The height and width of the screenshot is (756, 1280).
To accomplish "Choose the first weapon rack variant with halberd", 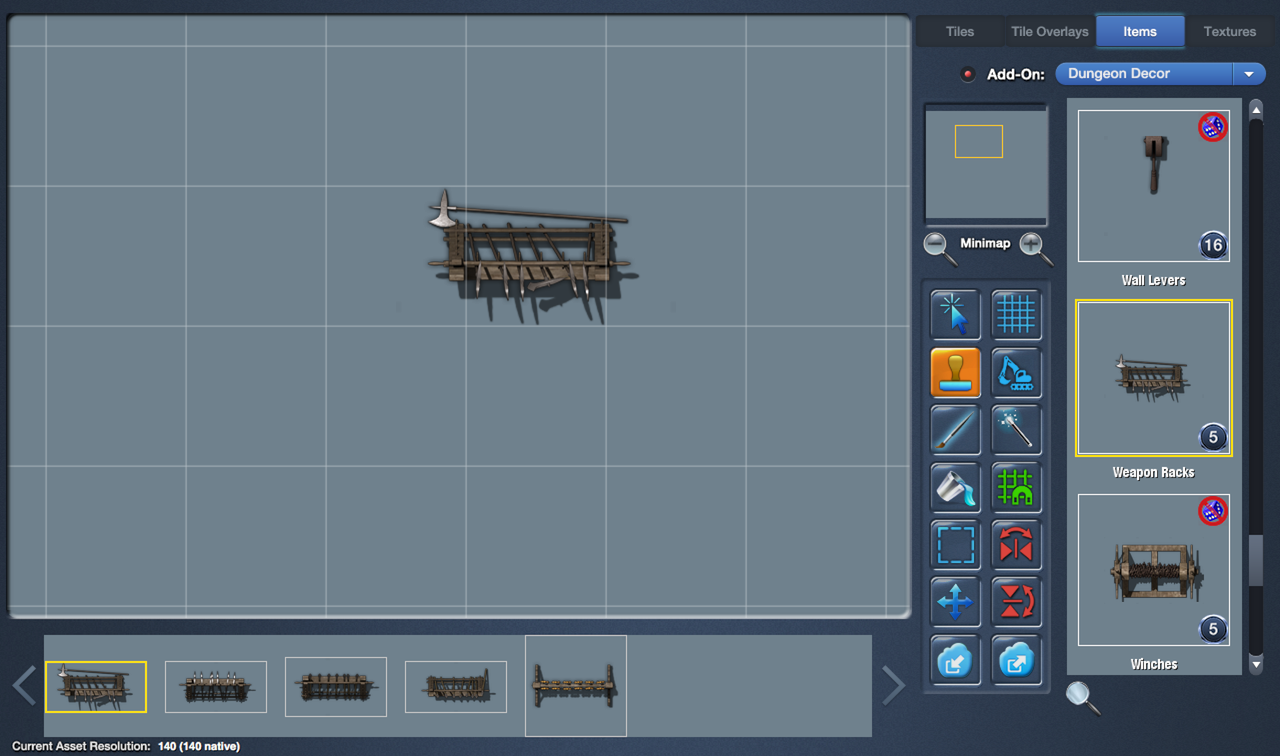I will (96, 687).
